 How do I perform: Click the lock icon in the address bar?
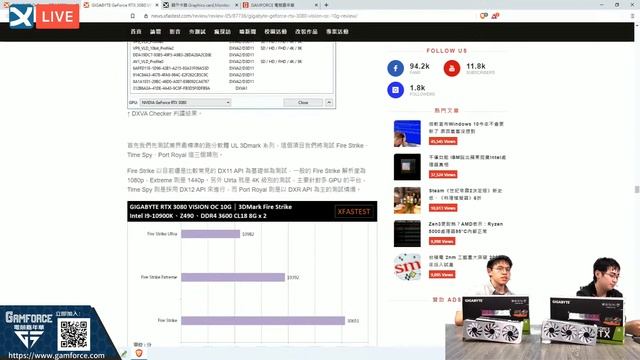(x=146, y=16)
